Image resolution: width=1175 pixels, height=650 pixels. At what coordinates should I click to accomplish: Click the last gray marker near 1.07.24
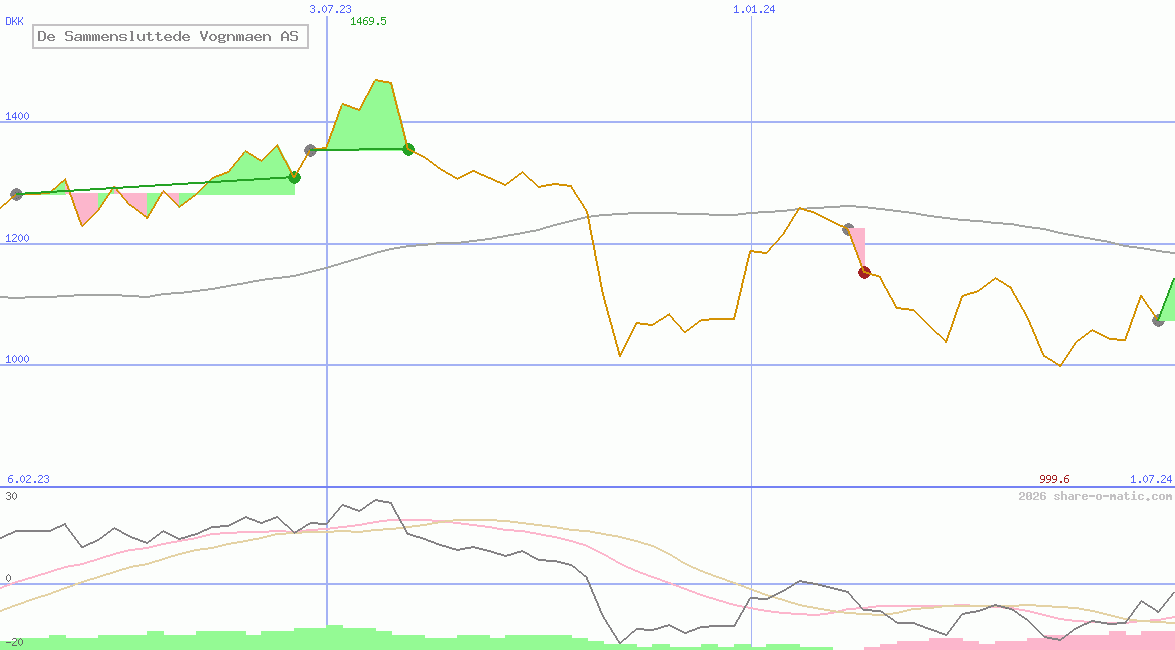pyautogui.click(x=1158, y=320)
